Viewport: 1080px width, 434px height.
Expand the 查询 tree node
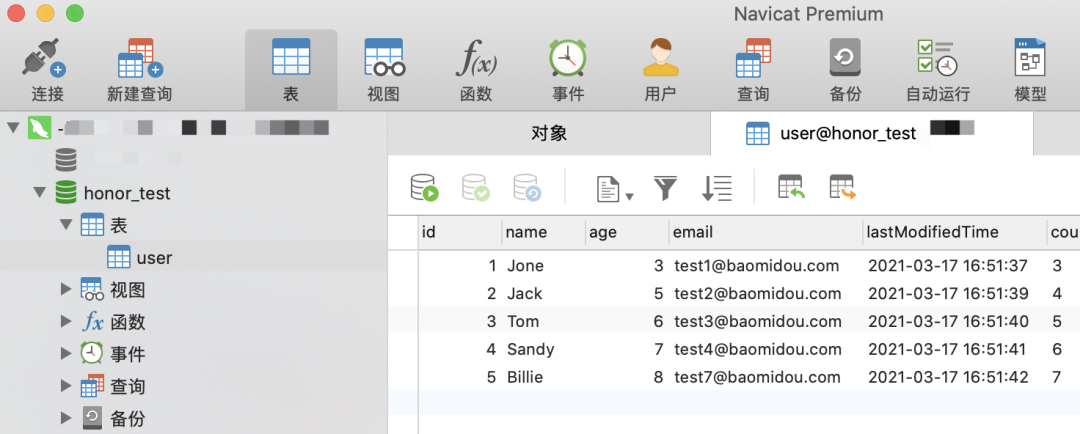click(x=66, y=386)
